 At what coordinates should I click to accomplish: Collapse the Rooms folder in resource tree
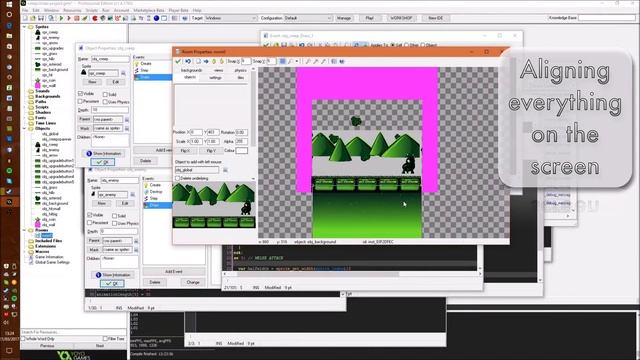[x=25, y=230]
